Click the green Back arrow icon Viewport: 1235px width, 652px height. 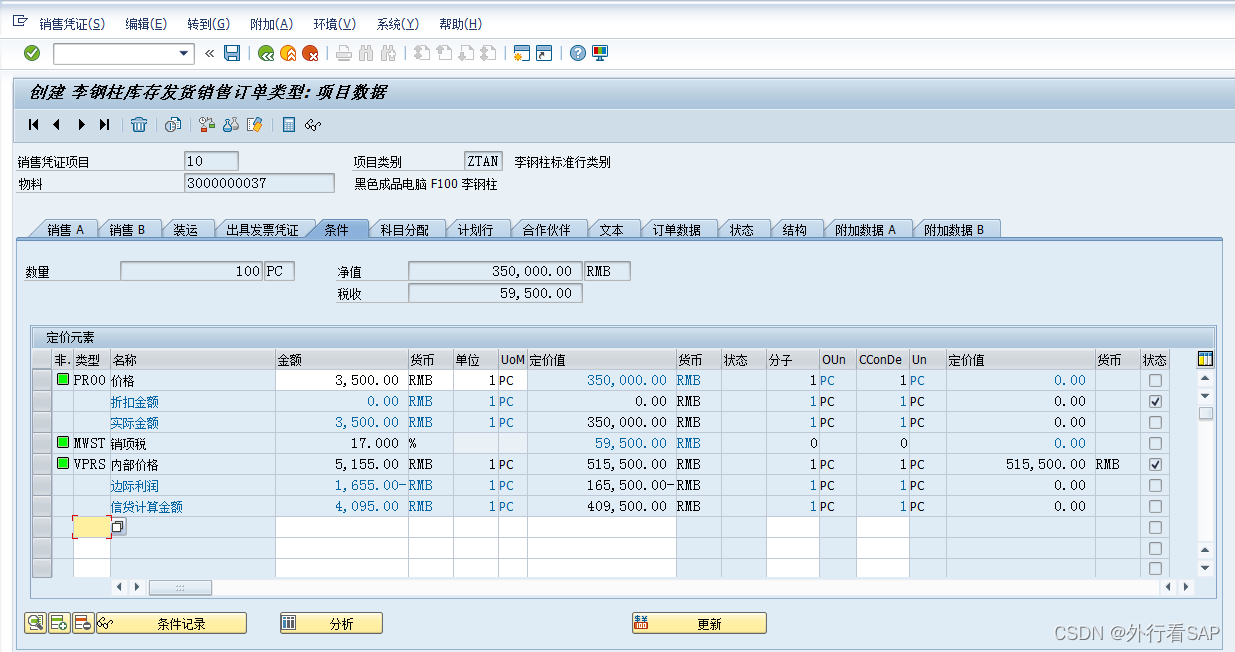pyautogui.click(x=266, y=53)
